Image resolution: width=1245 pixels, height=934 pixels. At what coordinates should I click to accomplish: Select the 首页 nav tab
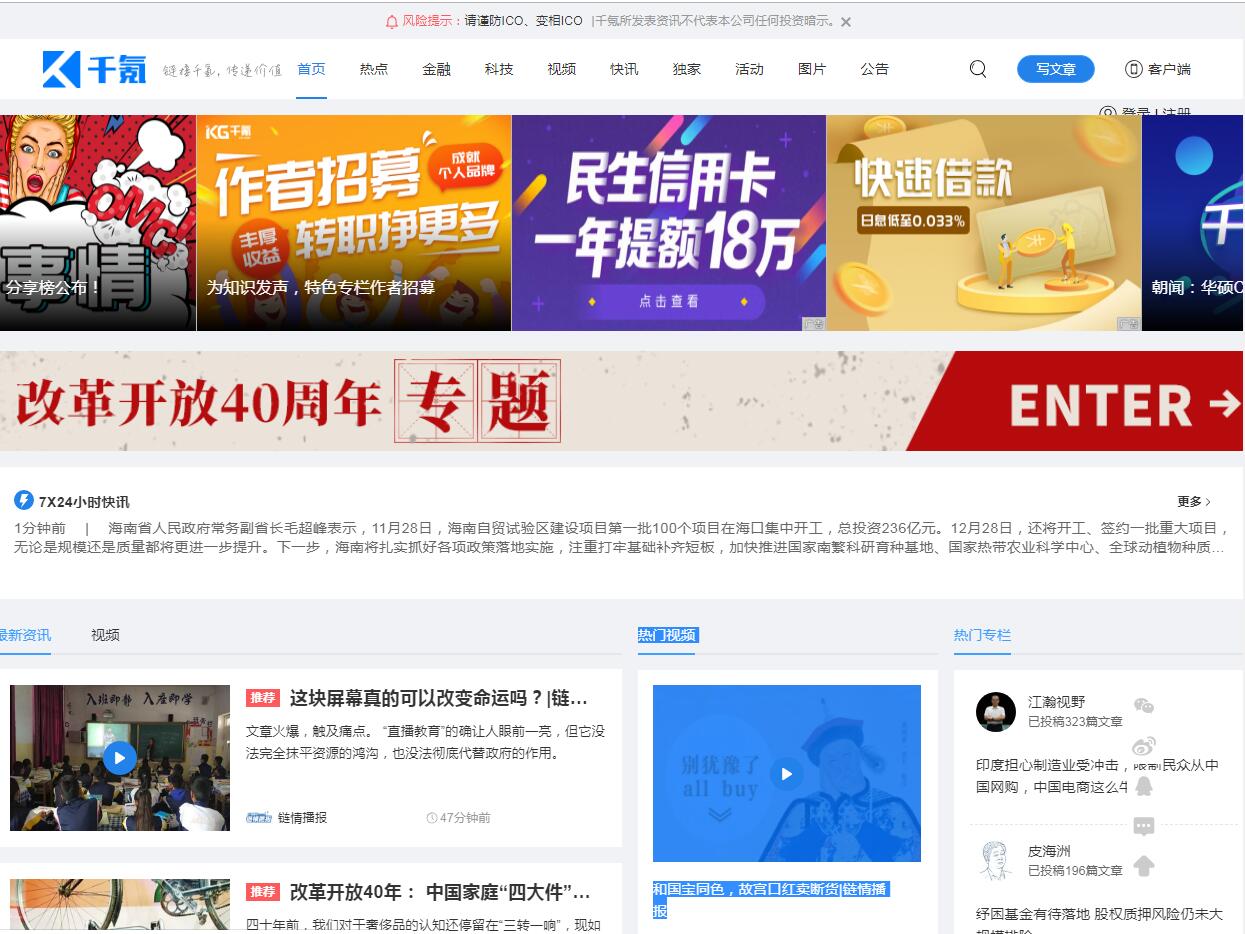coord(311,69)
